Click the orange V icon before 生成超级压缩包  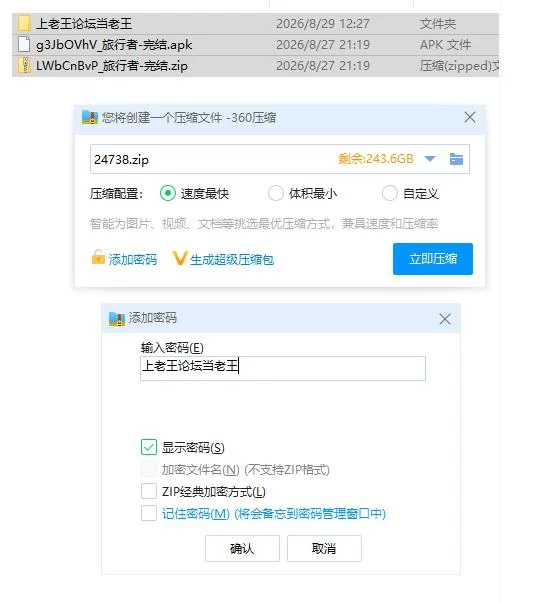point(179,258)
